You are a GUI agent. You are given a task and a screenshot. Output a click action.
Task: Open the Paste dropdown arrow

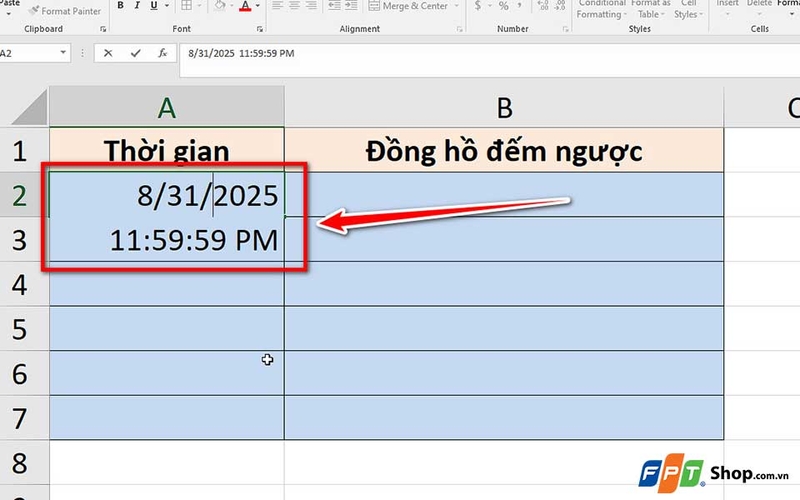coord(8,12)
